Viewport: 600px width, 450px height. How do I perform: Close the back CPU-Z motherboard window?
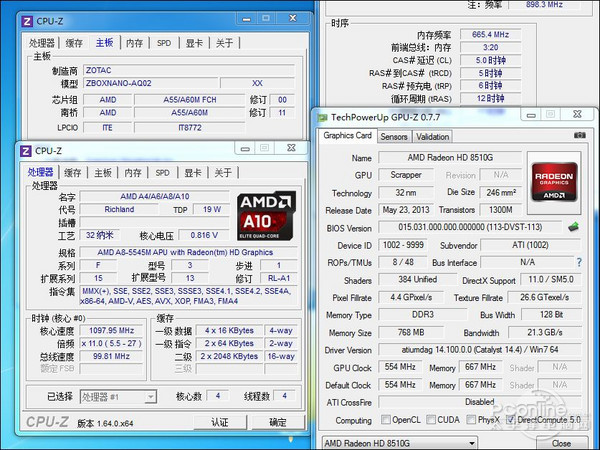pos(293,18)
